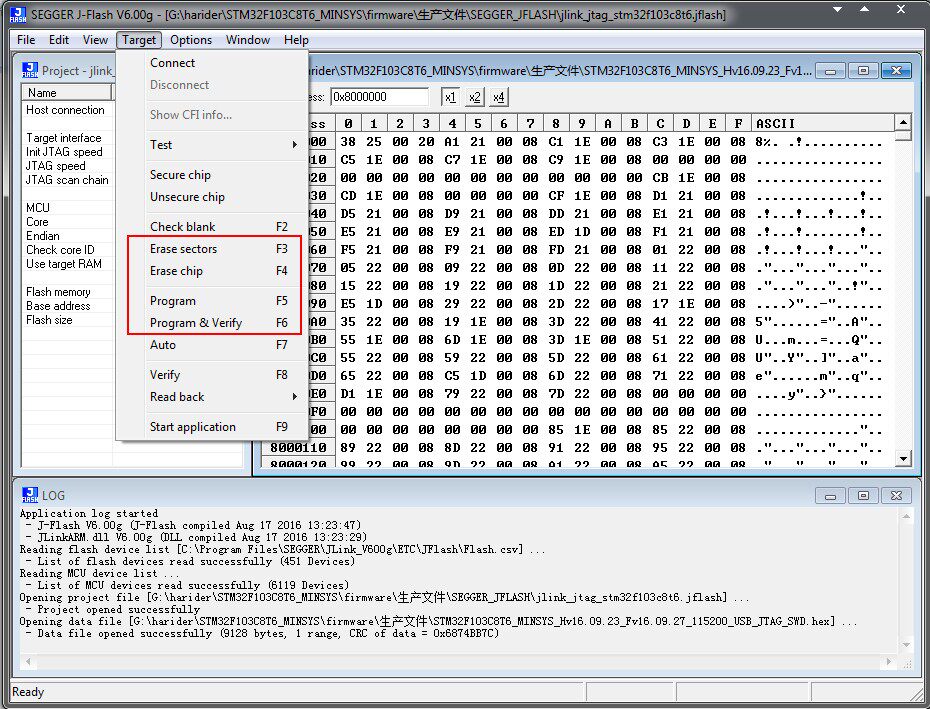The height and width of the screenshot is (709, 930).
Task: Choose Erase sectors from the menu
Action: (x=212, y=249)
